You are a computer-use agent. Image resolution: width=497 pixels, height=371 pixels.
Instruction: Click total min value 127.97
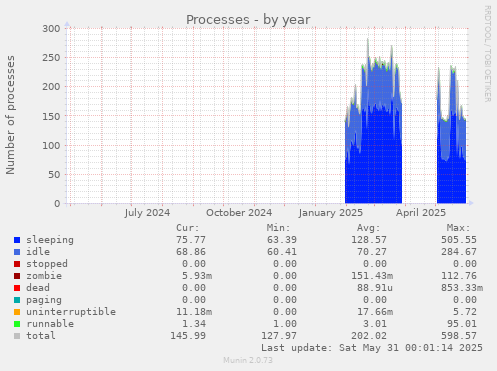pos(279,336)
